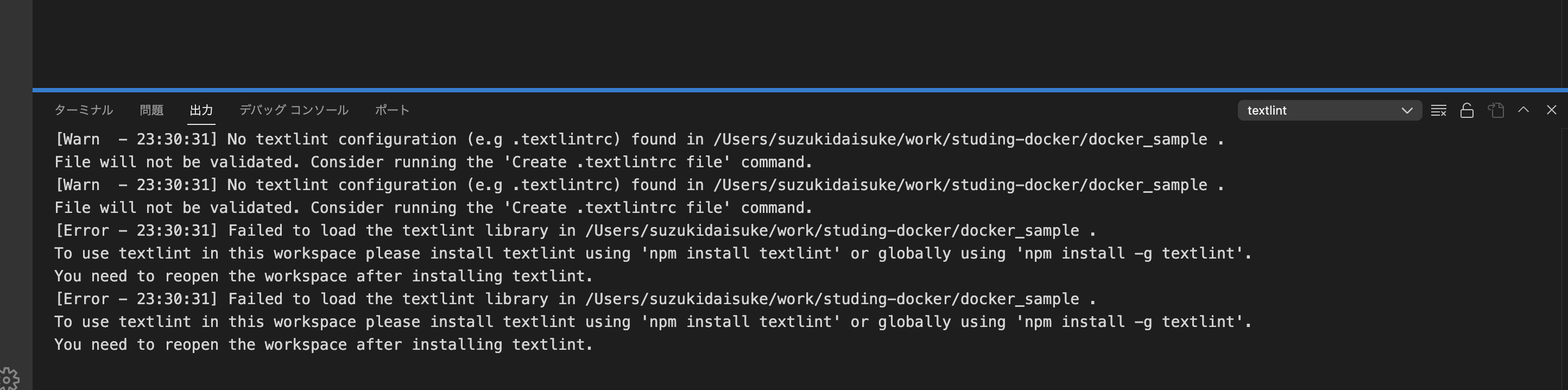The height and width of the screenshot is (390, 1568).
Task: Click the first 'To use textlint' line
Action: point(653,254)
